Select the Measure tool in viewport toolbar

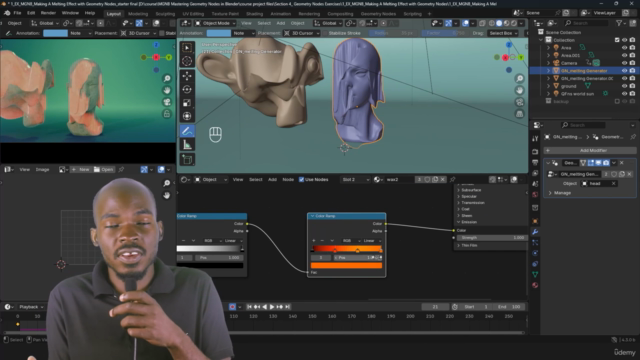[187, 144]
